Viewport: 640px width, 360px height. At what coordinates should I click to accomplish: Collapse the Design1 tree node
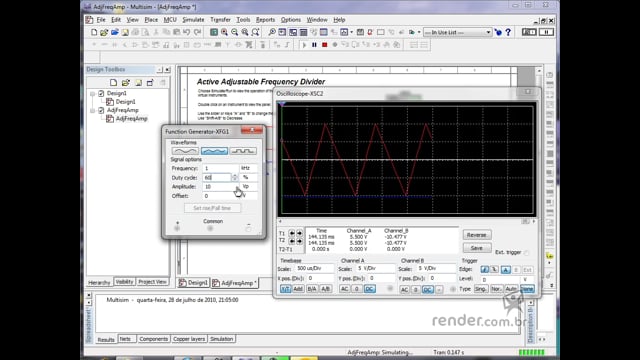[x=93, y=93]
